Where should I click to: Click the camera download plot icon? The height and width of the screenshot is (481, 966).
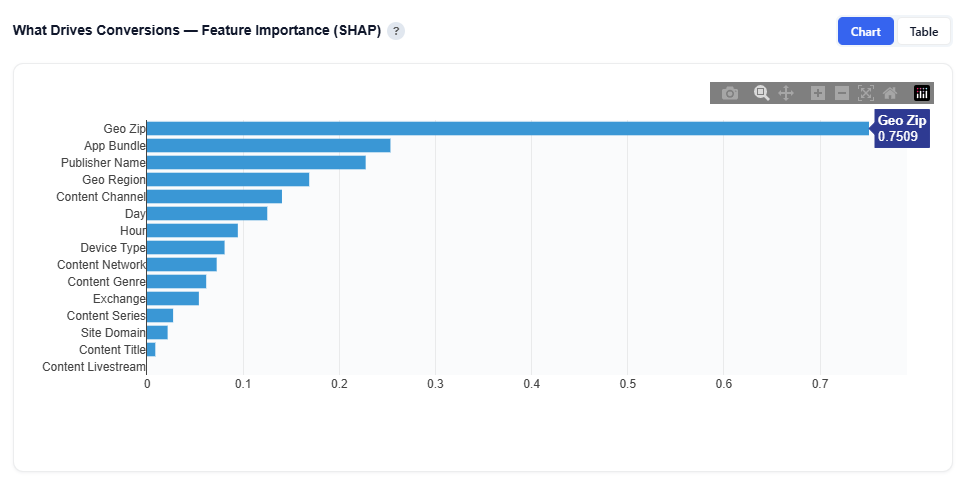[730, 93]
